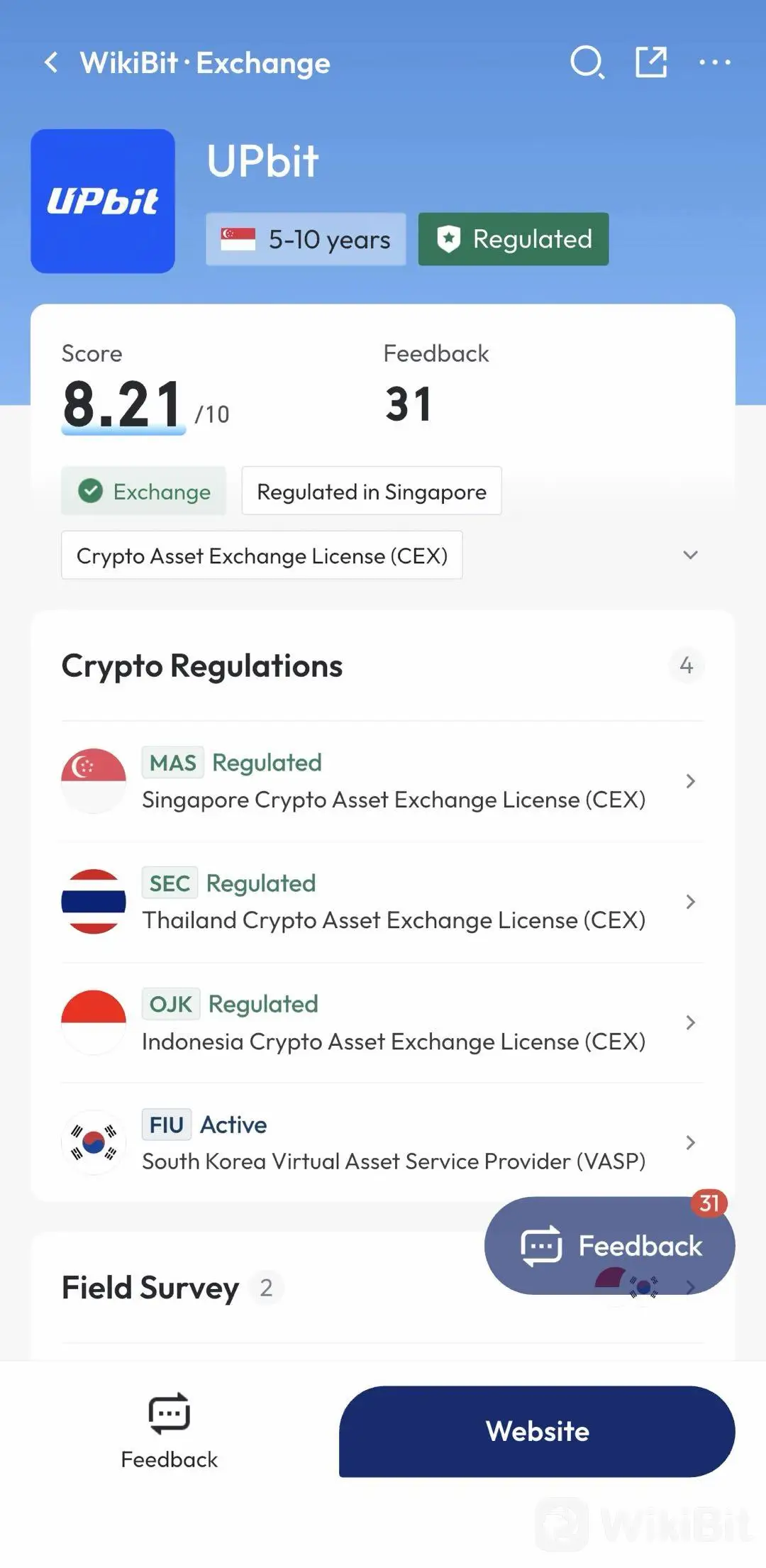This screenshot has width=766, height=1568.
Task: Tap the share/external link icon
Action: click(651, 62)
